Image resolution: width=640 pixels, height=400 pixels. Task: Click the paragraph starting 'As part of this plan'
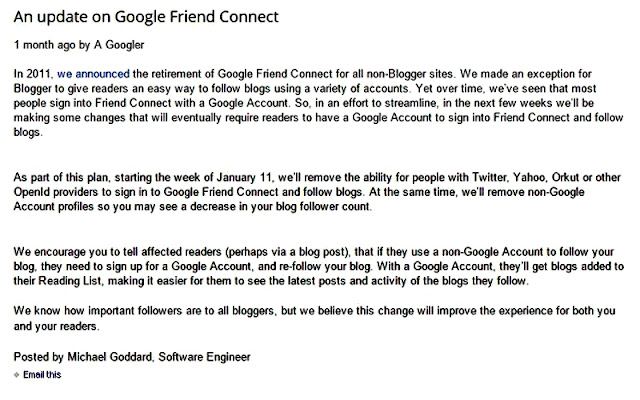point(317,192)
